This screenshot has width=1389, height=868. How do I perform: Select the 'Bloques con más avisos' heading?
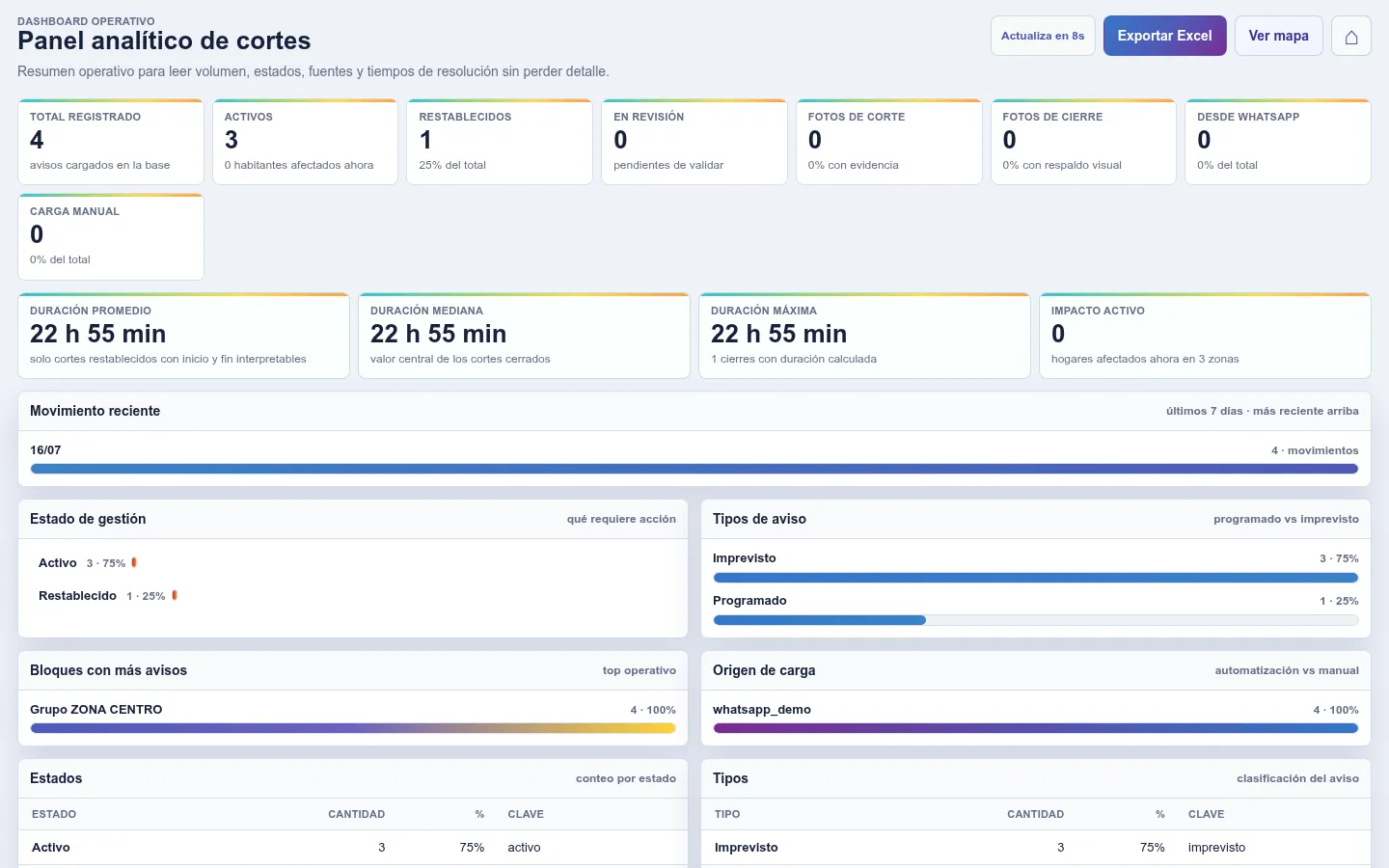tap(108, 670)
